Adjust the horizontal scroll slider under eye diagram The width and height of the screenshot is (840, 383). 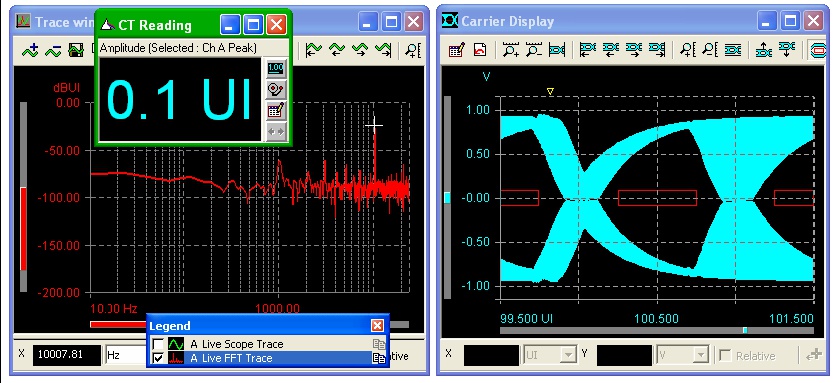pos(745,331)
